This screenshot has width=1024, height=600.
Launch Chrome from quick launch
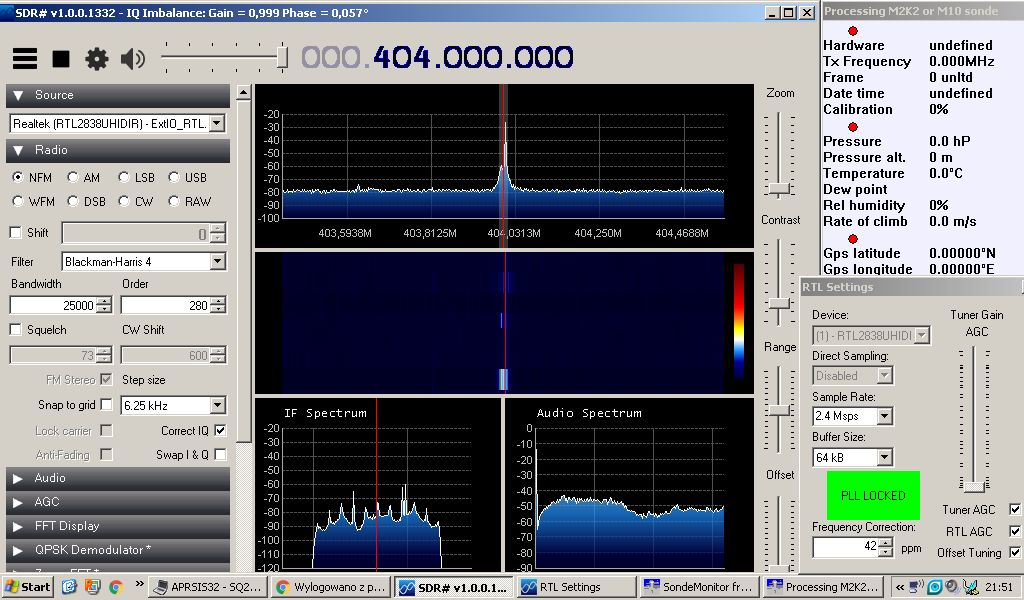[x=116, y=587]
